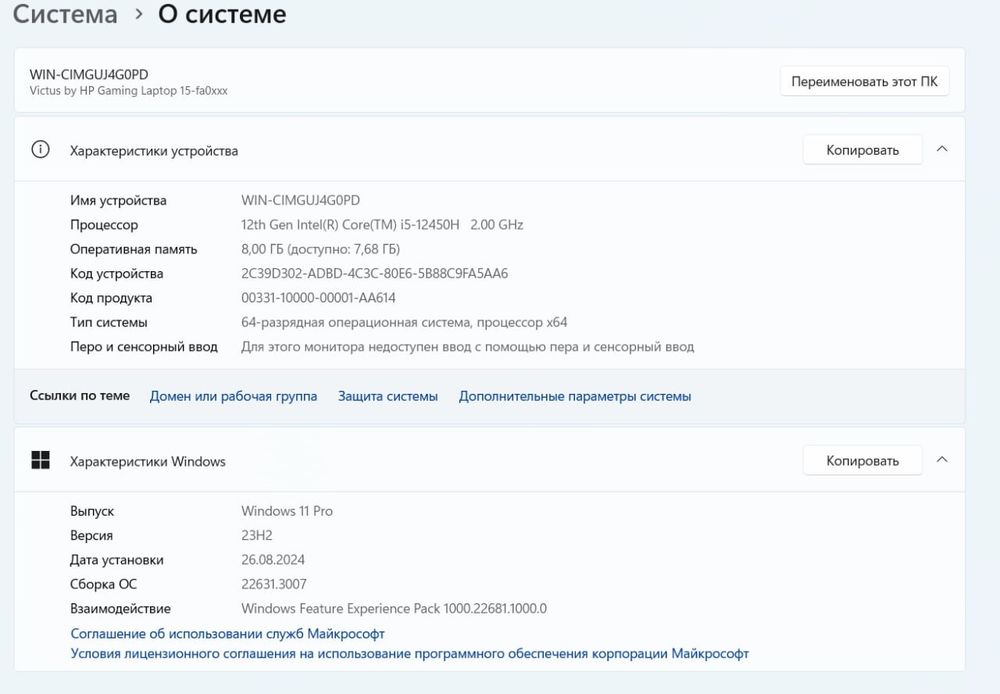The width and height of the screenshot is (1000, 694).
Task: Select the version value 23H2
Action: coord(256,535)
